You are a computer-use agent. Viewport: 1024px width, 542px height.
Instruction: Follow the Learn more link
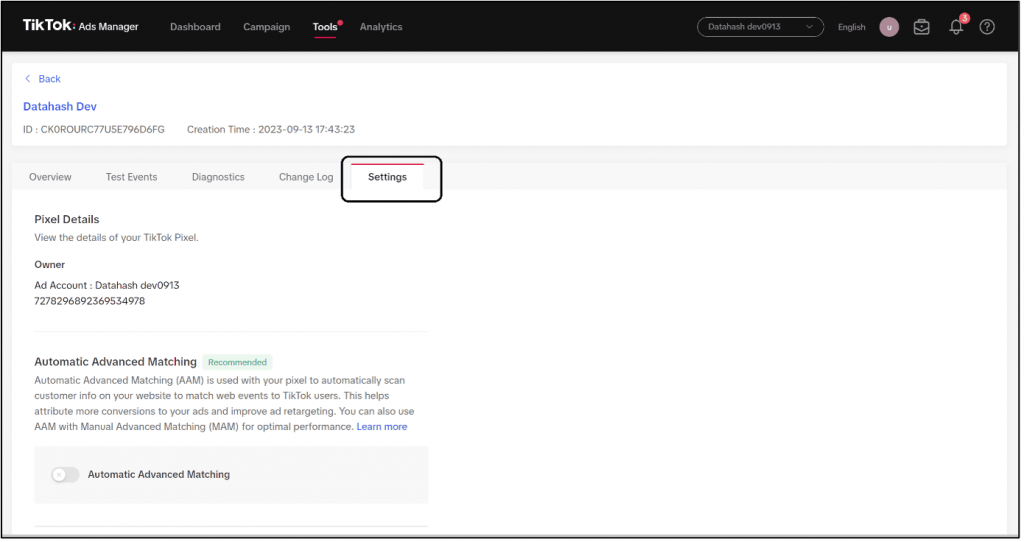382,427
